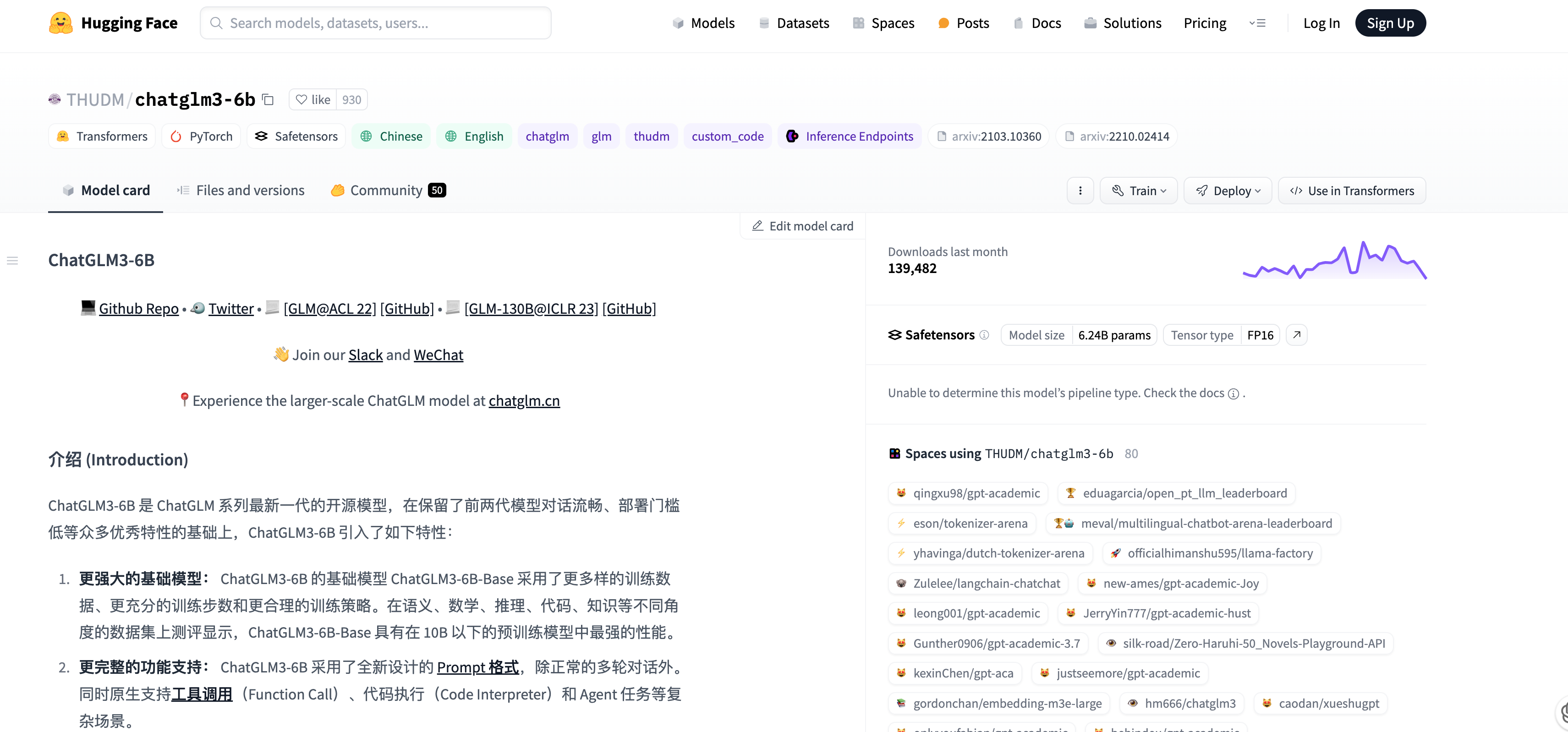Click the custom_code tag
This screenshot has height=732, width=1568.
pyautogui.click(x=727, y=137)
